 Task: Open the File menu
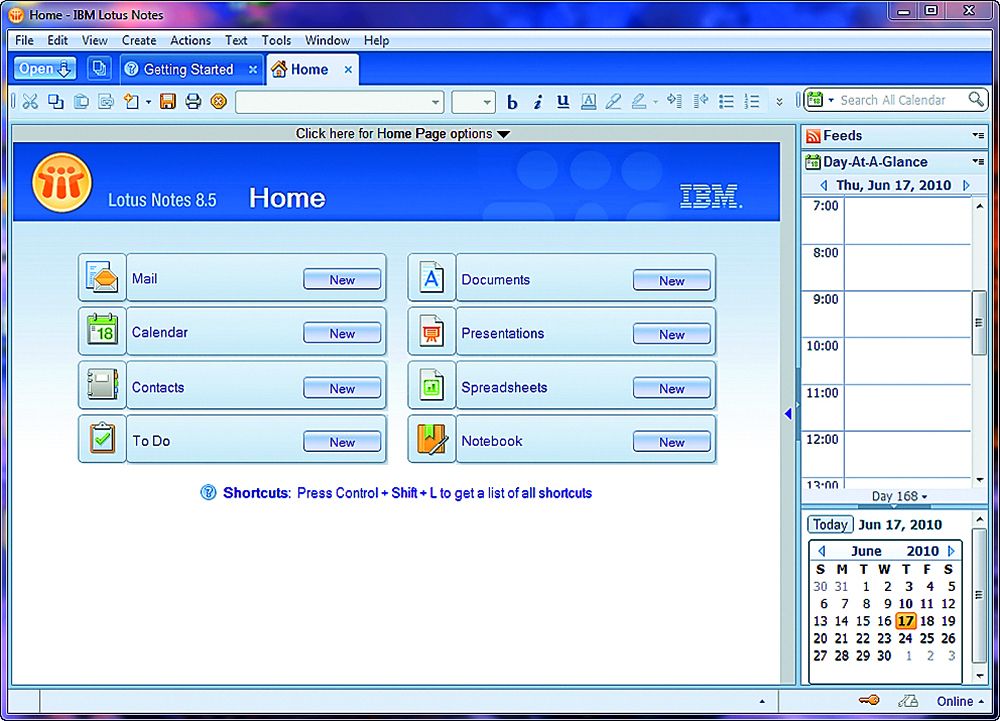pyautogui.click(x=24, y=40)
